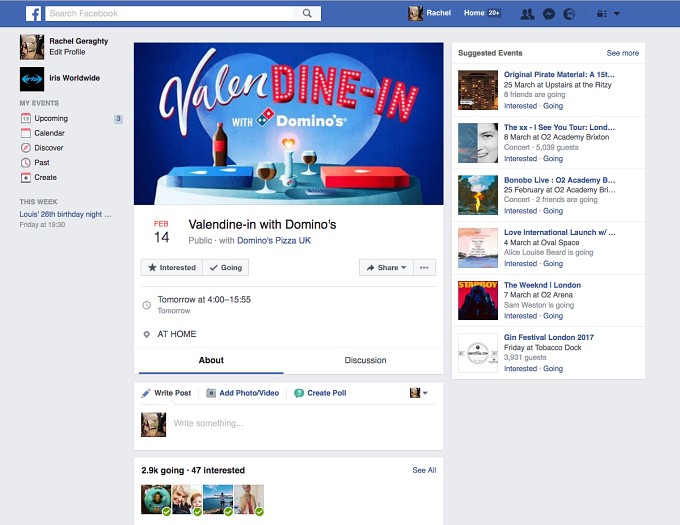
Task: Click the first attendee photo
Action: (156, 499)
